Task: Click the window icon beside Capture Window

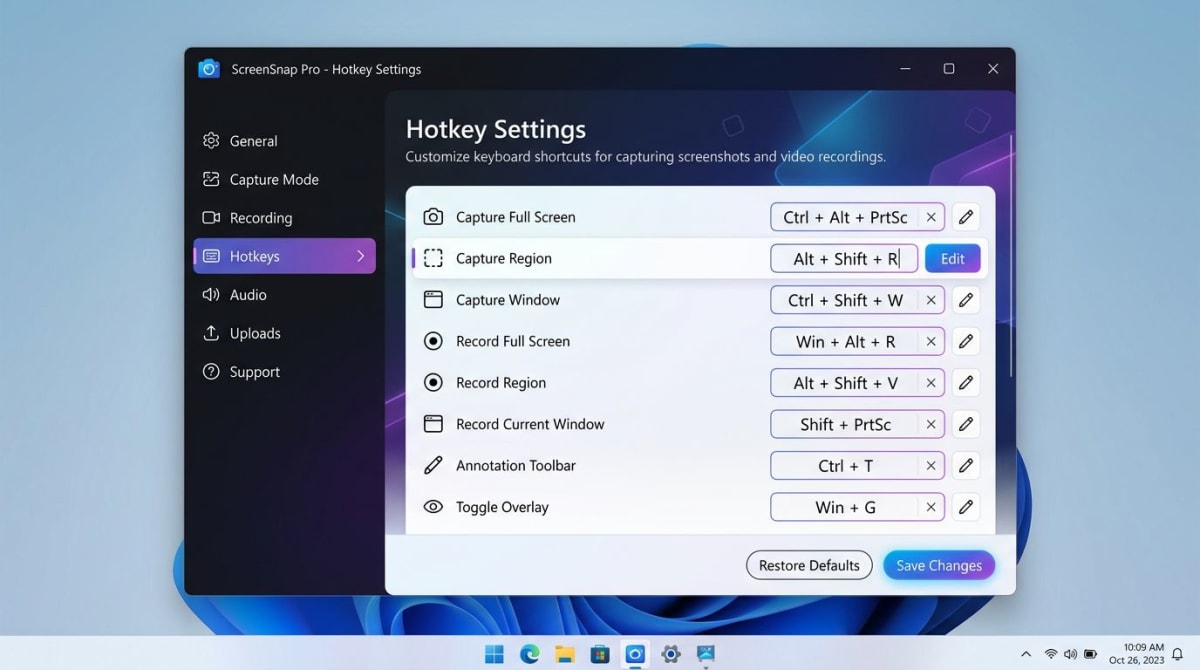Action: [x=433, y=299]
